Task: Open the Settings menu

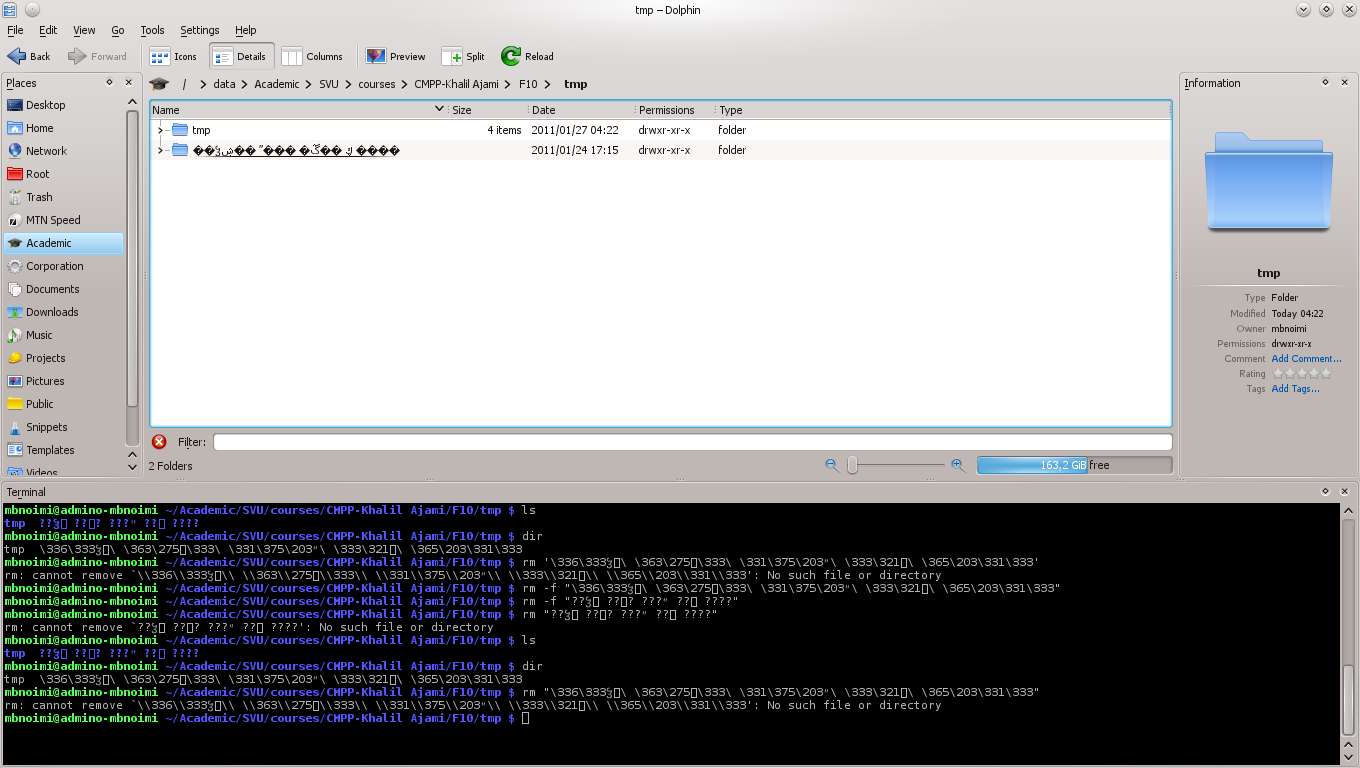Action: tap(199, 30)
